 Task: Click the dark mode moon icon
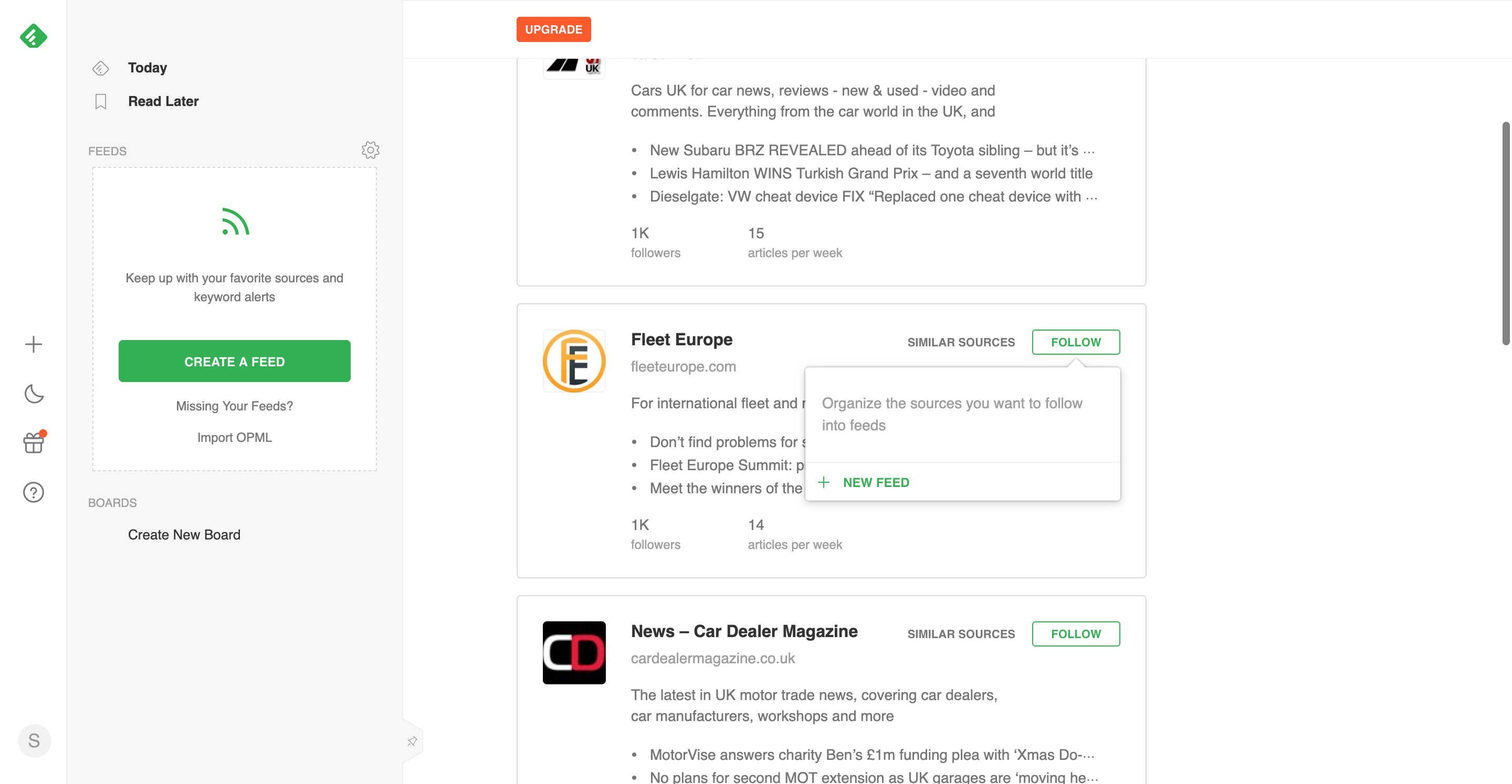tap(33, 394)
